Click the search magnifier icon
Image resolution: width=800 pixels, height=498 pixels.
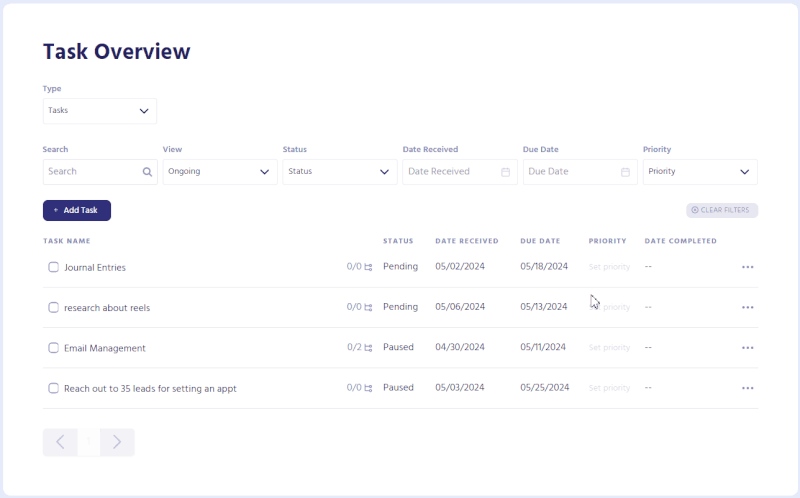click(x=147, y=172)
